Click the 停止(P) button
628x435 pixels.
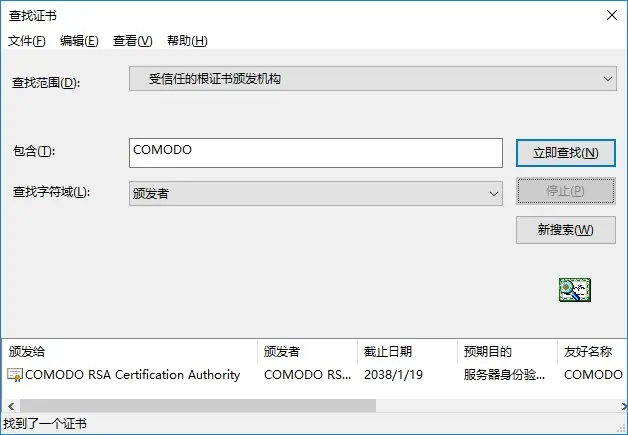click(x=566, y=191)
